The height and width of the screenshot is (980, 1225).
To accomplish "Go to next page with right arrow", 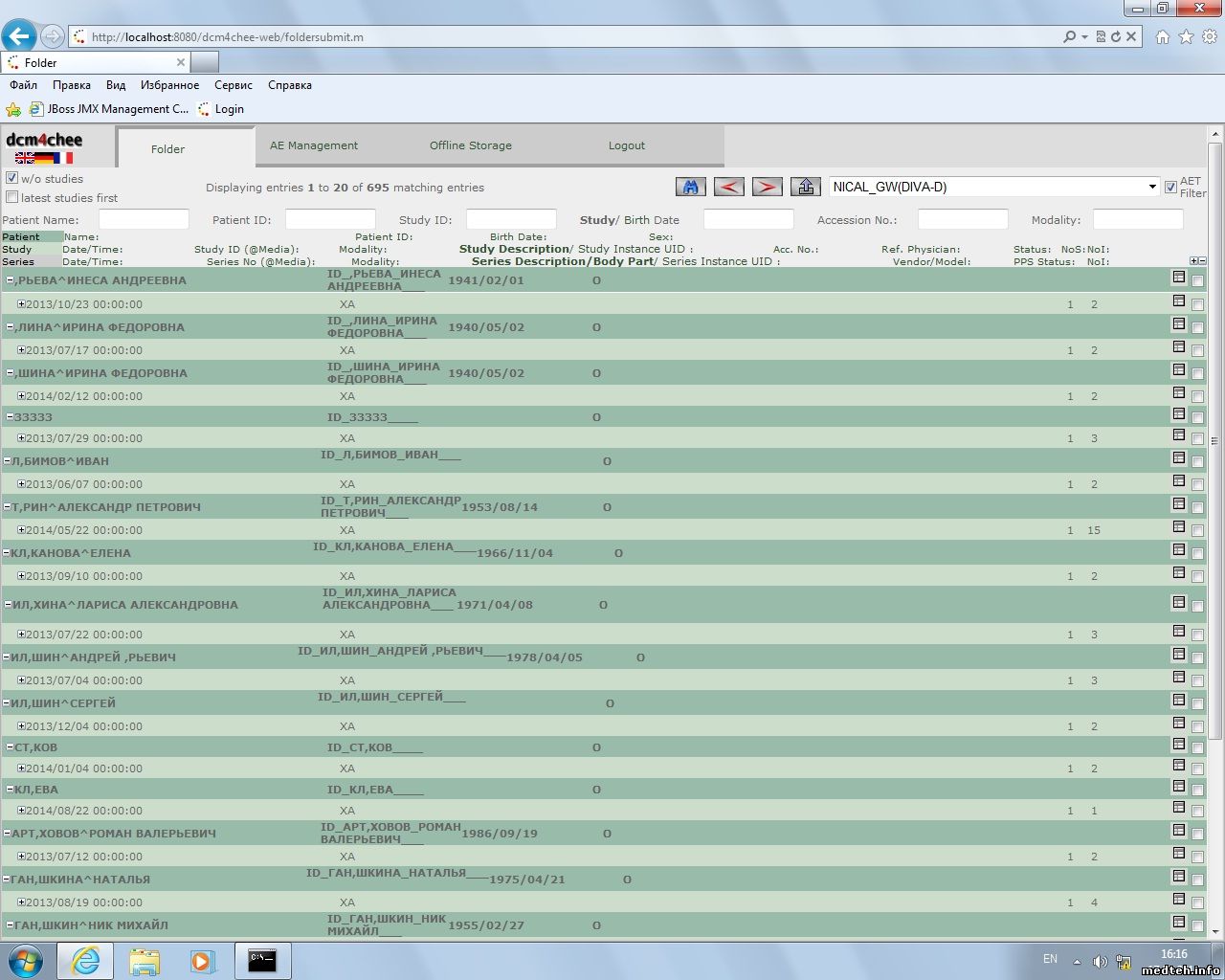I will click(767, 187).
